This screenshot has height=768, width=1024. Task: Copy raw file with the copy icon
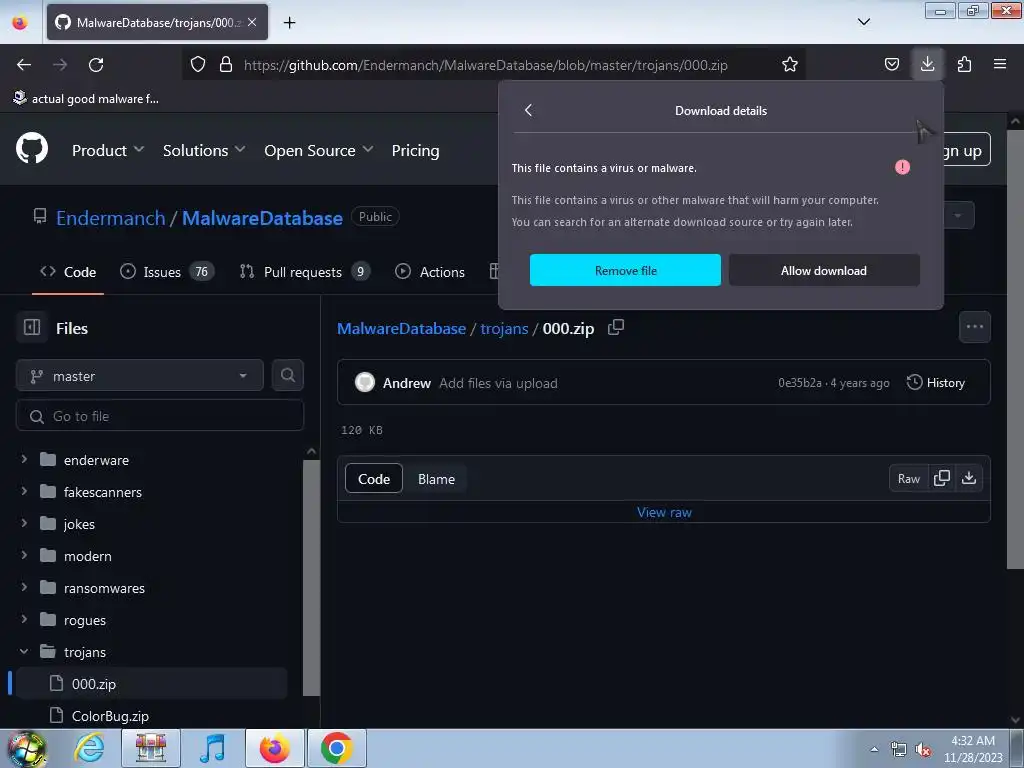click(x=942, y=479)
